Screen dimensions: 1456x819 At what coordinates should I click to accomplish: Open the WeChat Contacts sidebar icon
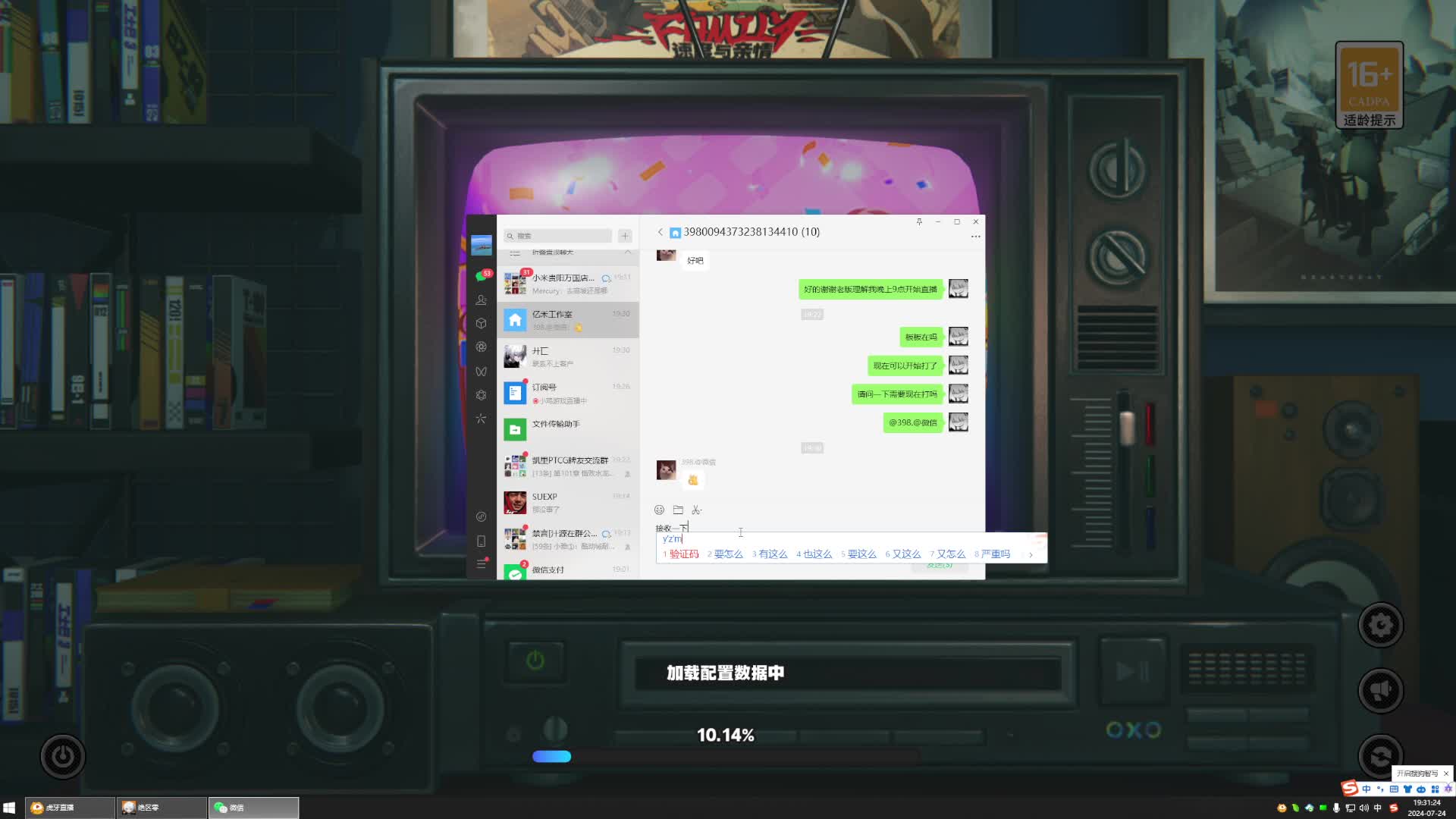481,300
